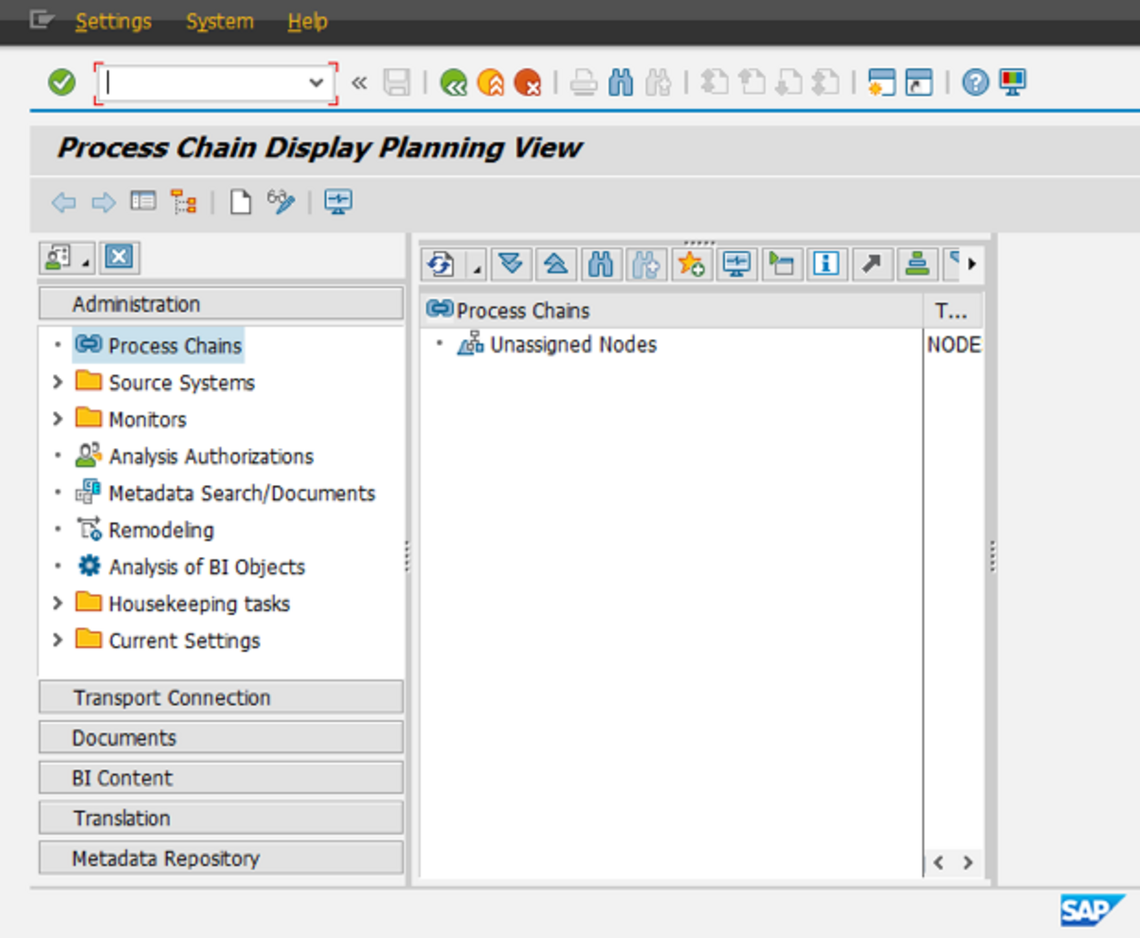Click the green Enter checkmark icon

[x=62, y=82]
